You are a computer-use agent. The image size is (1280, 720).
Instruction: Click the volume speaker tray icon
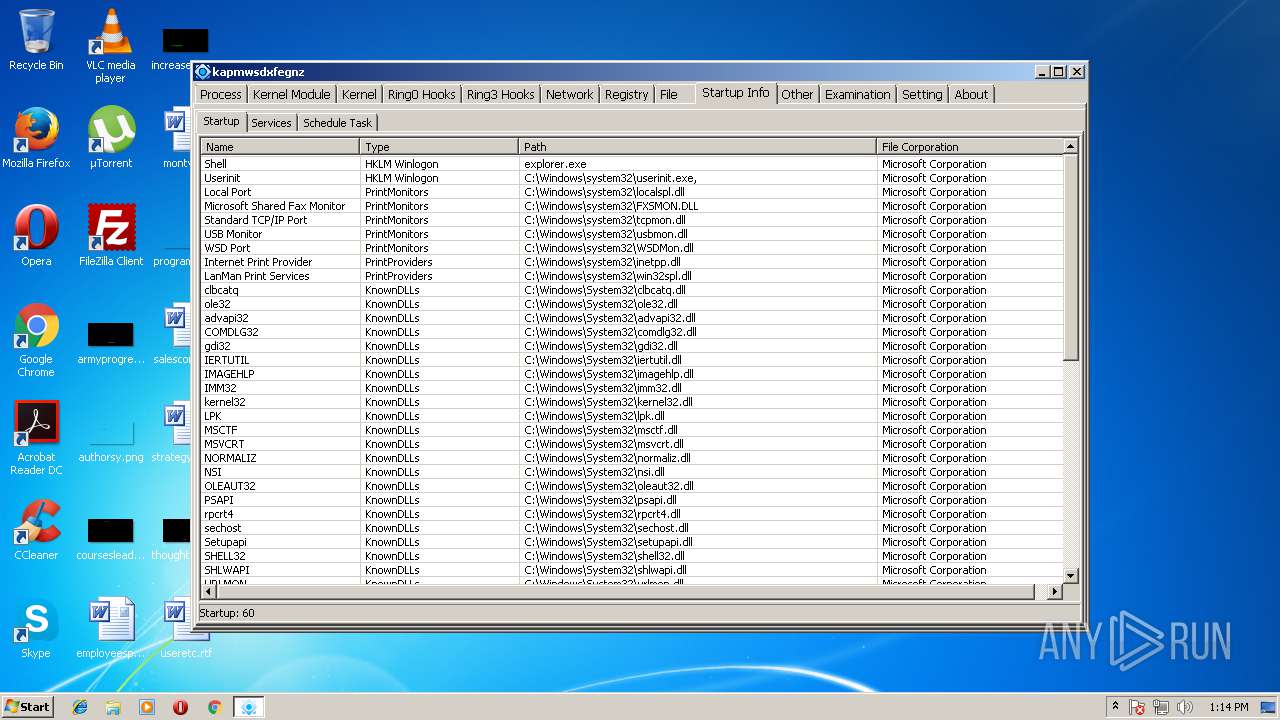(x=1185, y=707)
